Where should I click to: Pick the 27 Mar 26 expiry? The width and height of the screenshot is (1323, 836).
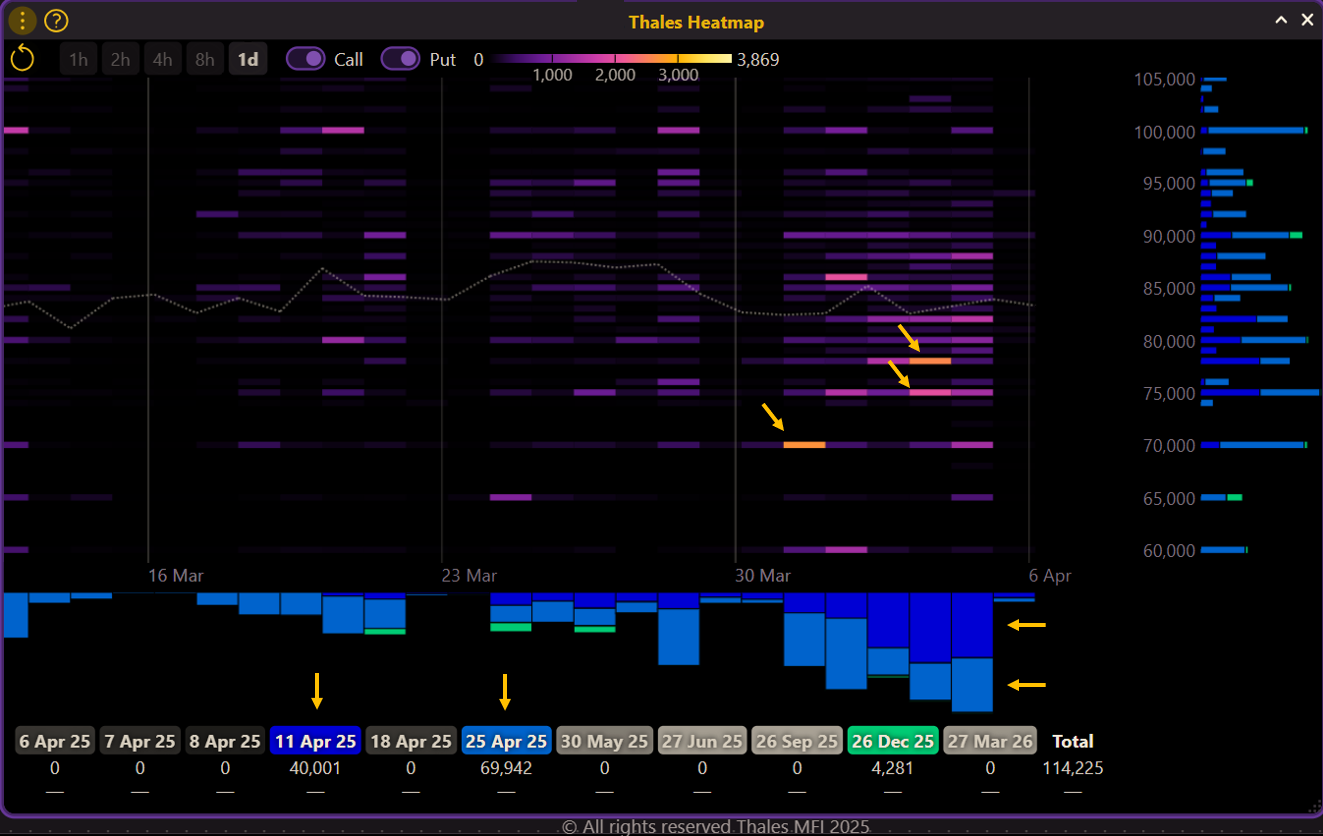[989, 741]
